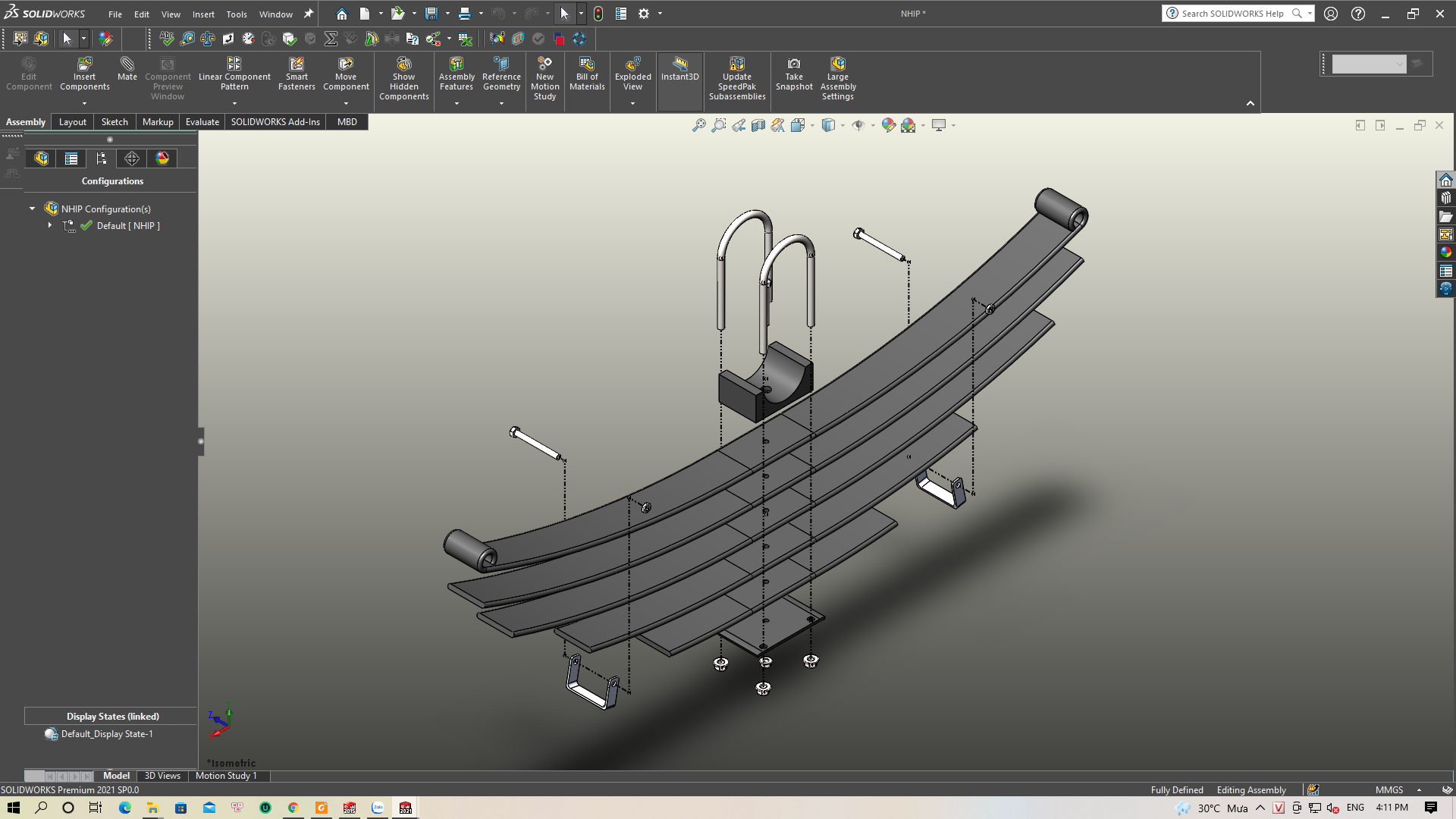Click the Rebuild traffic light icon

(x=598, y=14)
